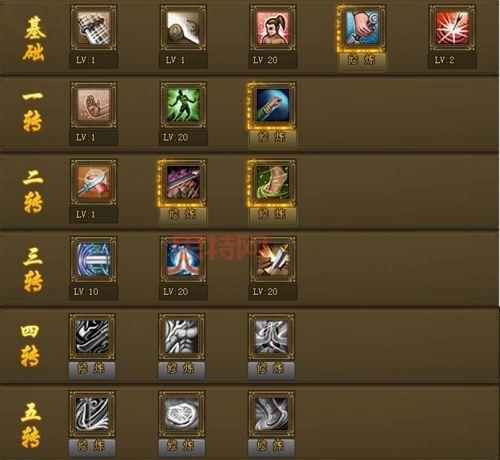The height and width of the screenshot is (460, 500).
Task: Select the red arrow burst skill icon
Action: point(452,28)
